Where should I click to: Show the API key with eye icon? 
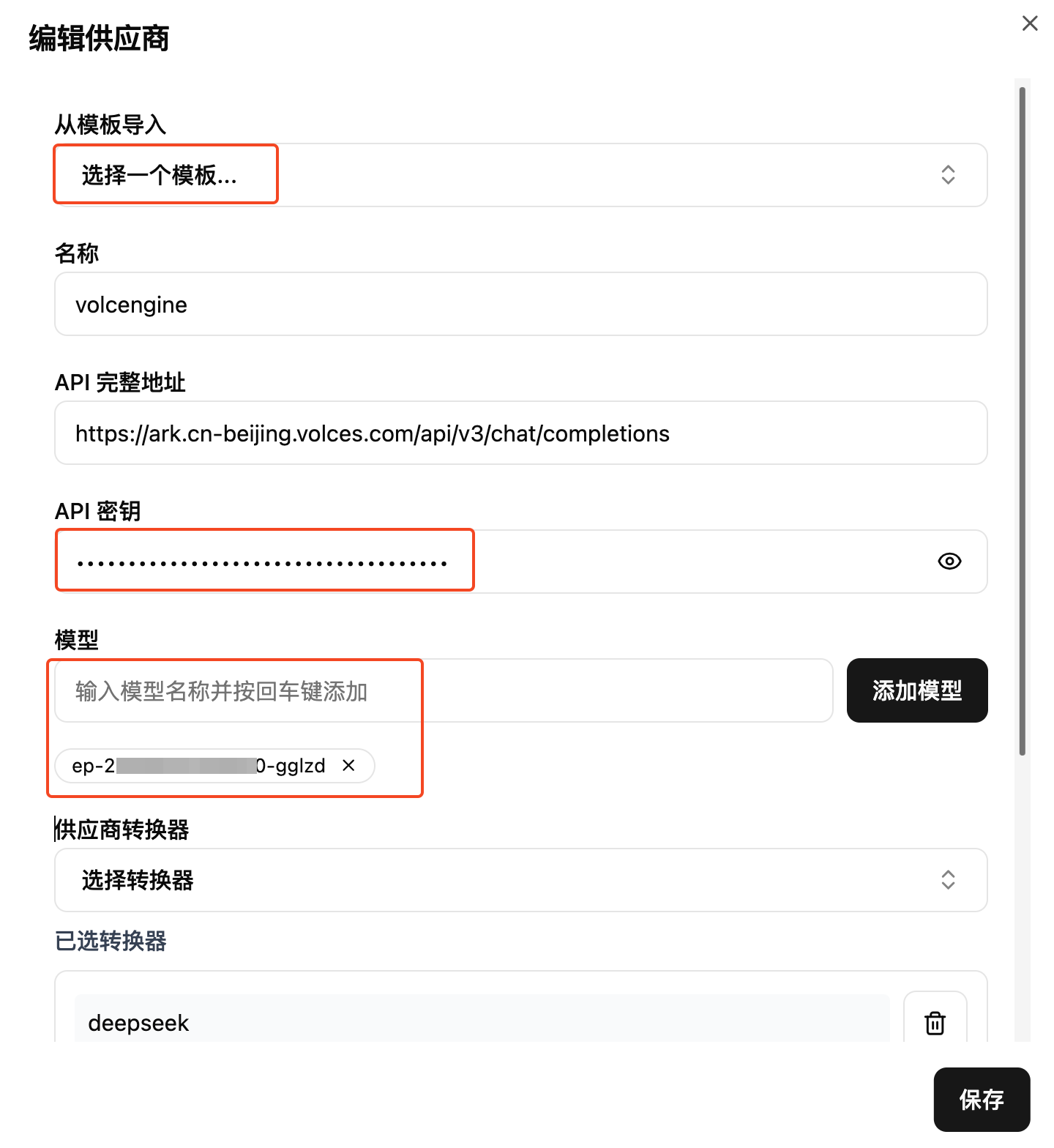click(x=949, y=562)
